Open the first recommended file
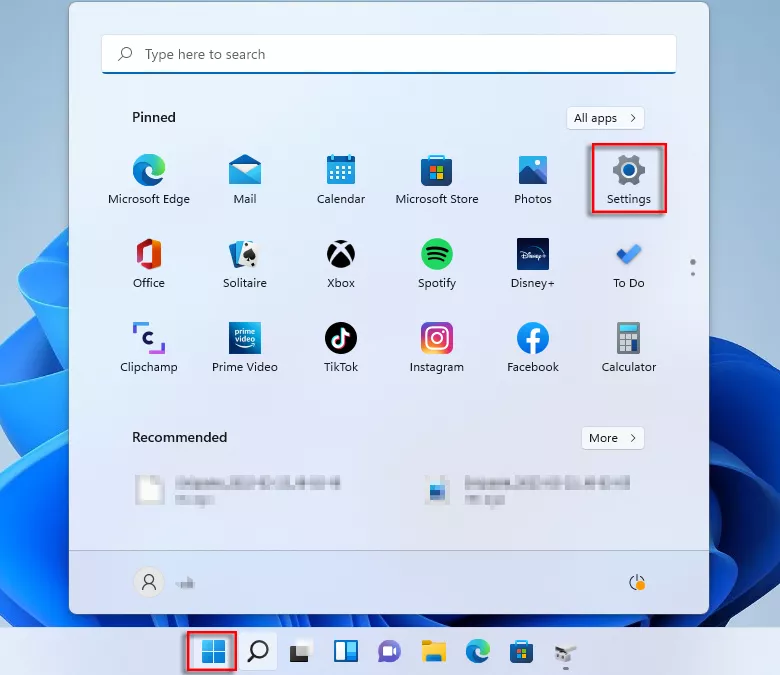 238,490
